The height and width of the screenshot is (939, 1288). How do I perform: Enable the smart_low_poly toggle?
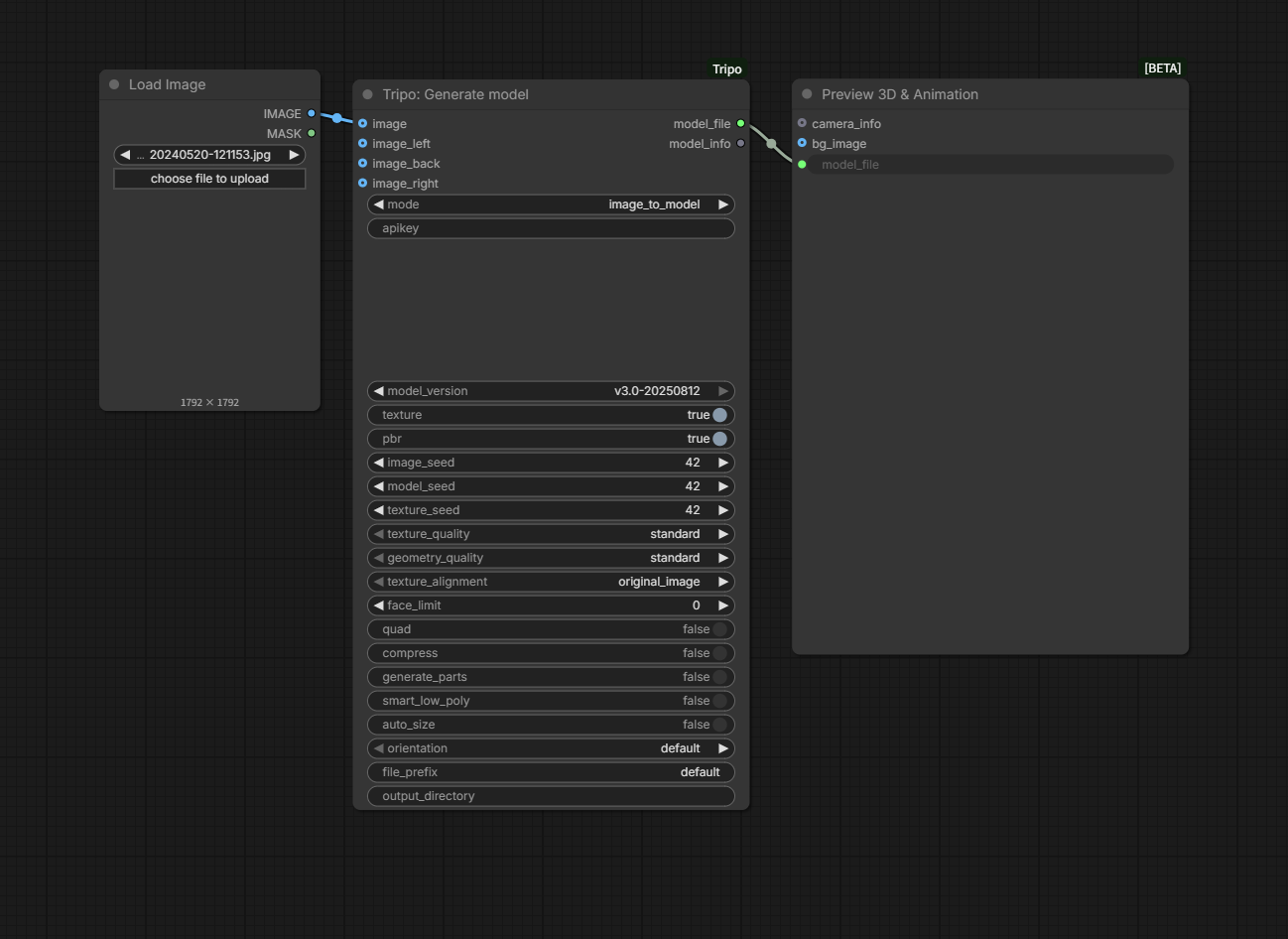pos(720,701)
